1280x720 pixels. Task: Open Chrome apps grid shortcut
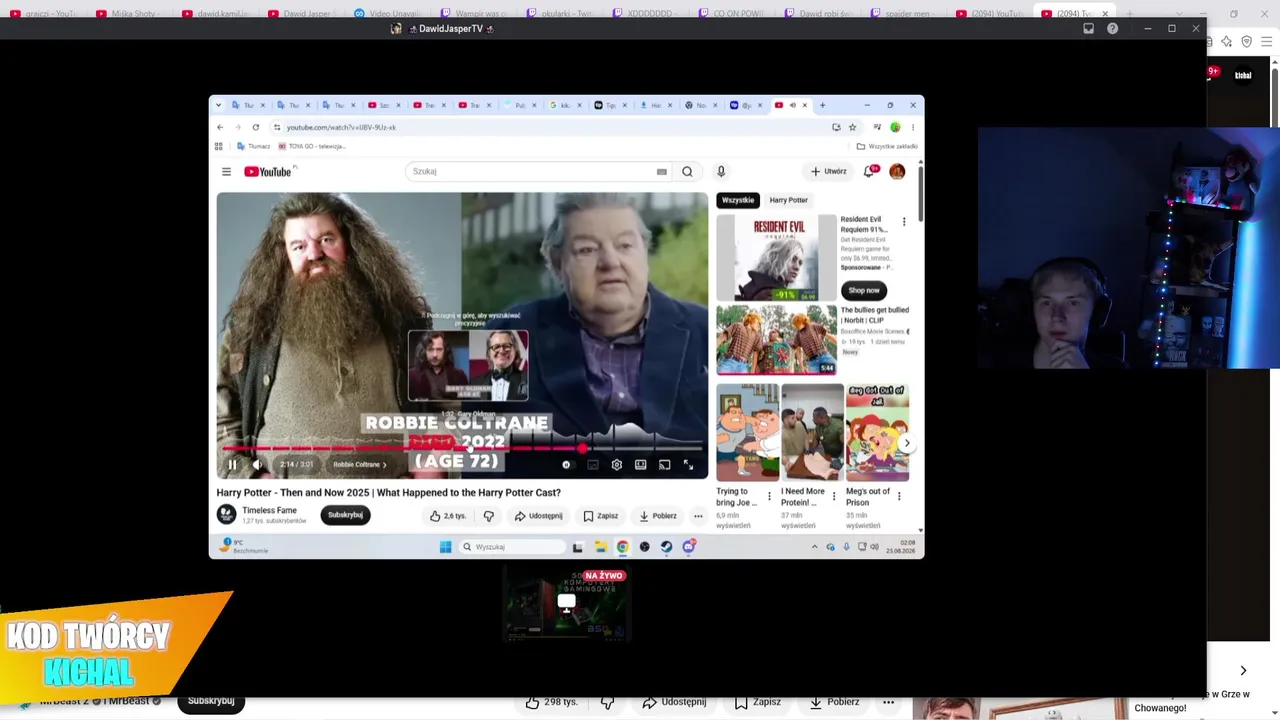click(x=219, y=146)
